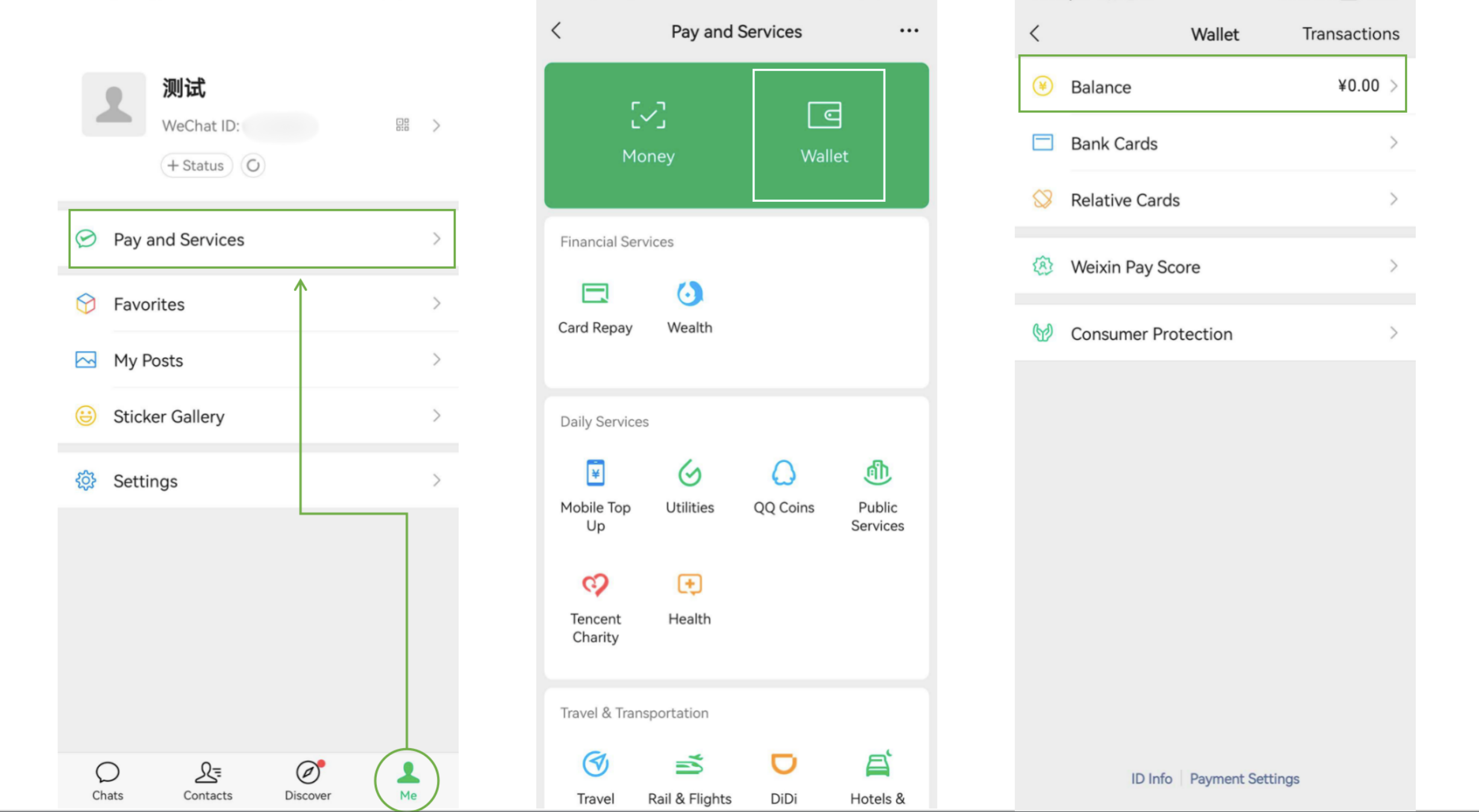Open Mobile Top Up service

[x=595, y=496]
